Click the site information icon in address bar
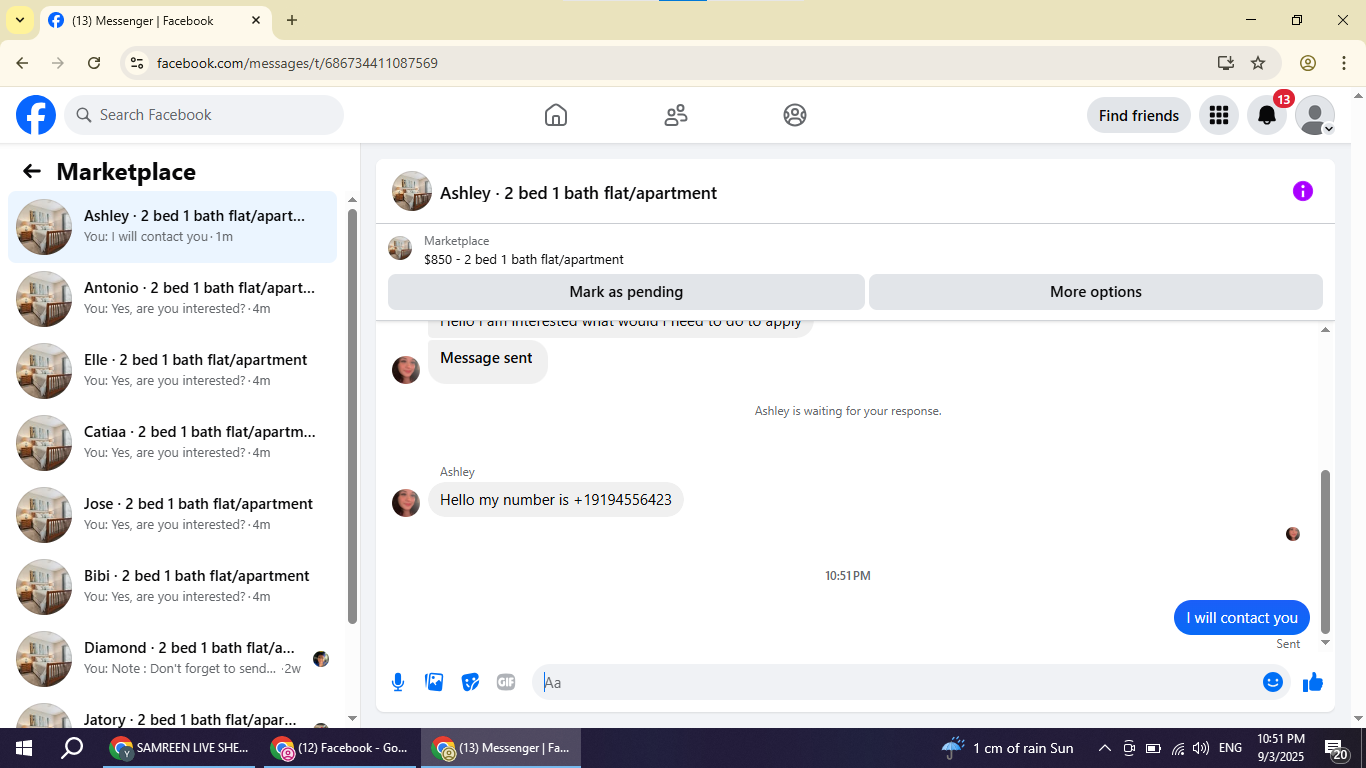Image resolution: width=1366 pixels, height=768 pixels. point(138,63)
